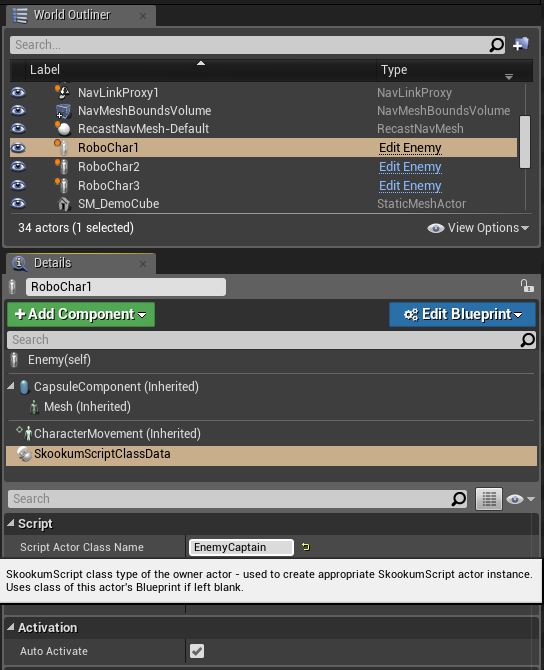Collapse the Script section
The height and width of the screenshot is (670, 544).
[11, 523]
